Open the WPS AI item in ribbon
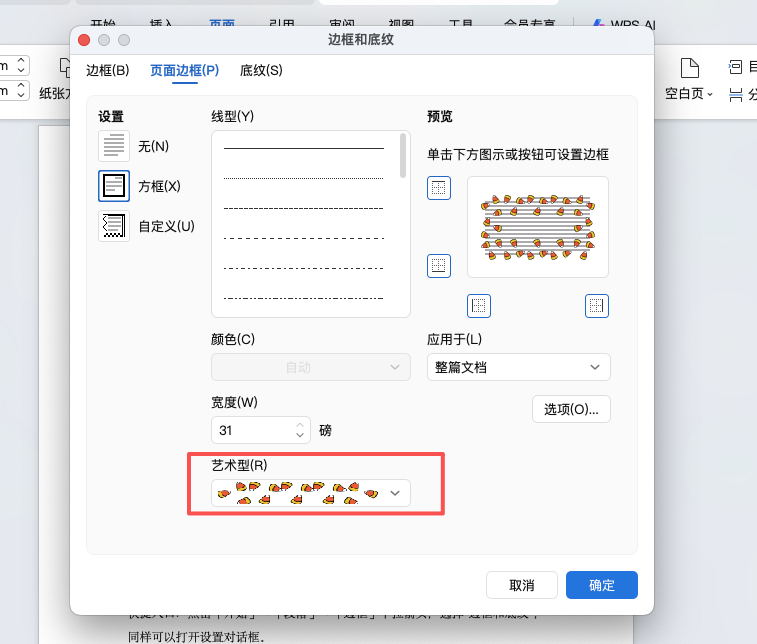This screenshot has width=757, height=644. [624, 23]
